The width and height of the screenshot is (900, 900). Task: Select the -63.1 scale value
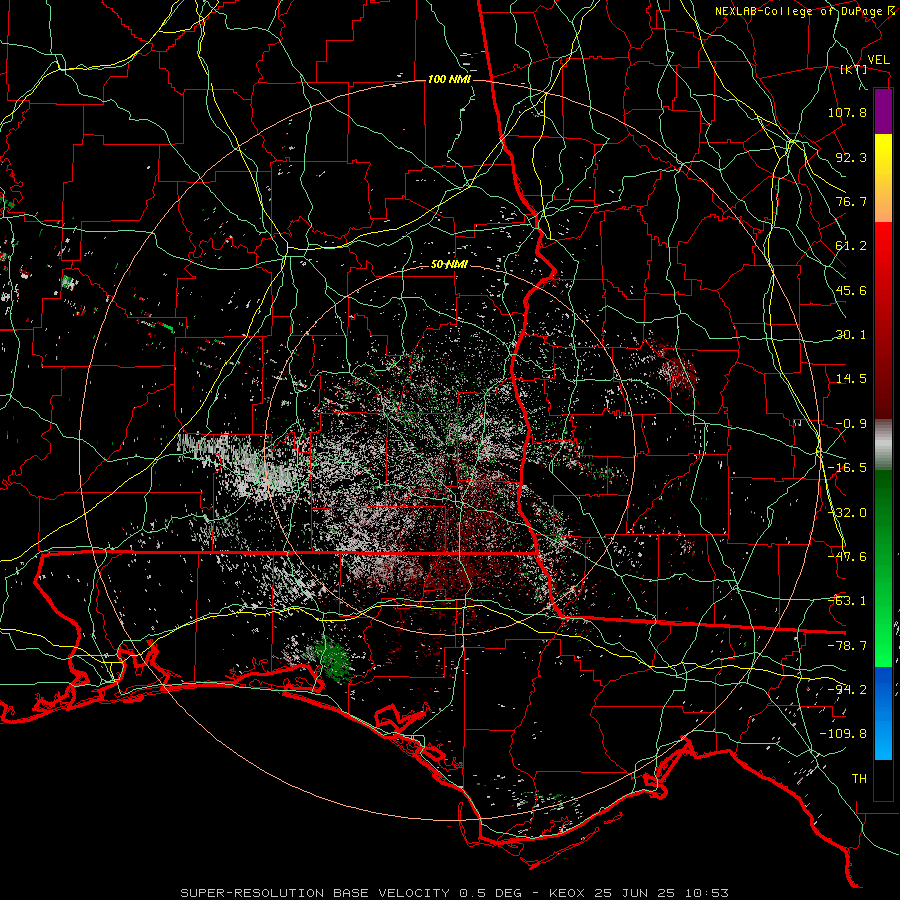click(847, 601)
